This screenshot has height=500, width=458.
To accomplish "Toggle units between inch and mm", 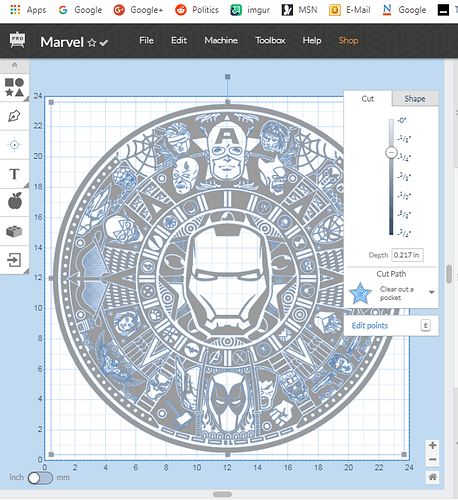I will (x=40, y=478).
